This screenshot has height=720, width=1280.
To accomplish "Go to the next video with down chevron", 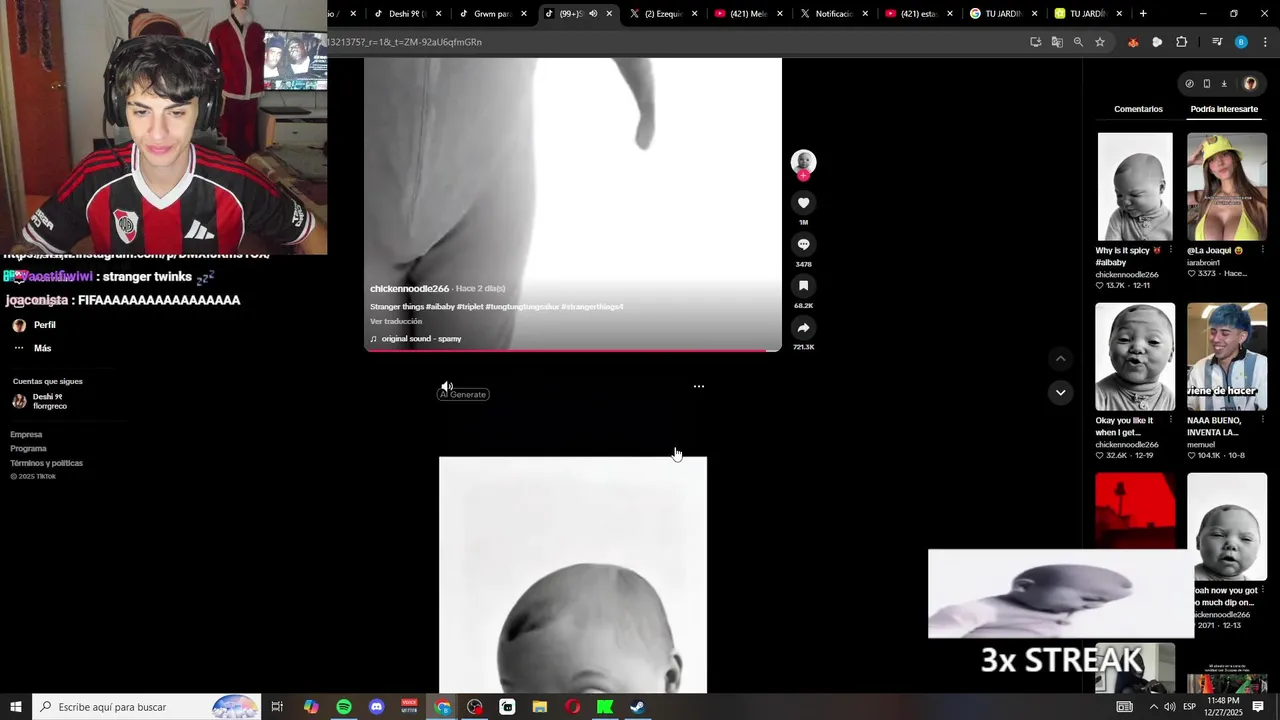I will pyautogui.click(x=1061, y=392).
